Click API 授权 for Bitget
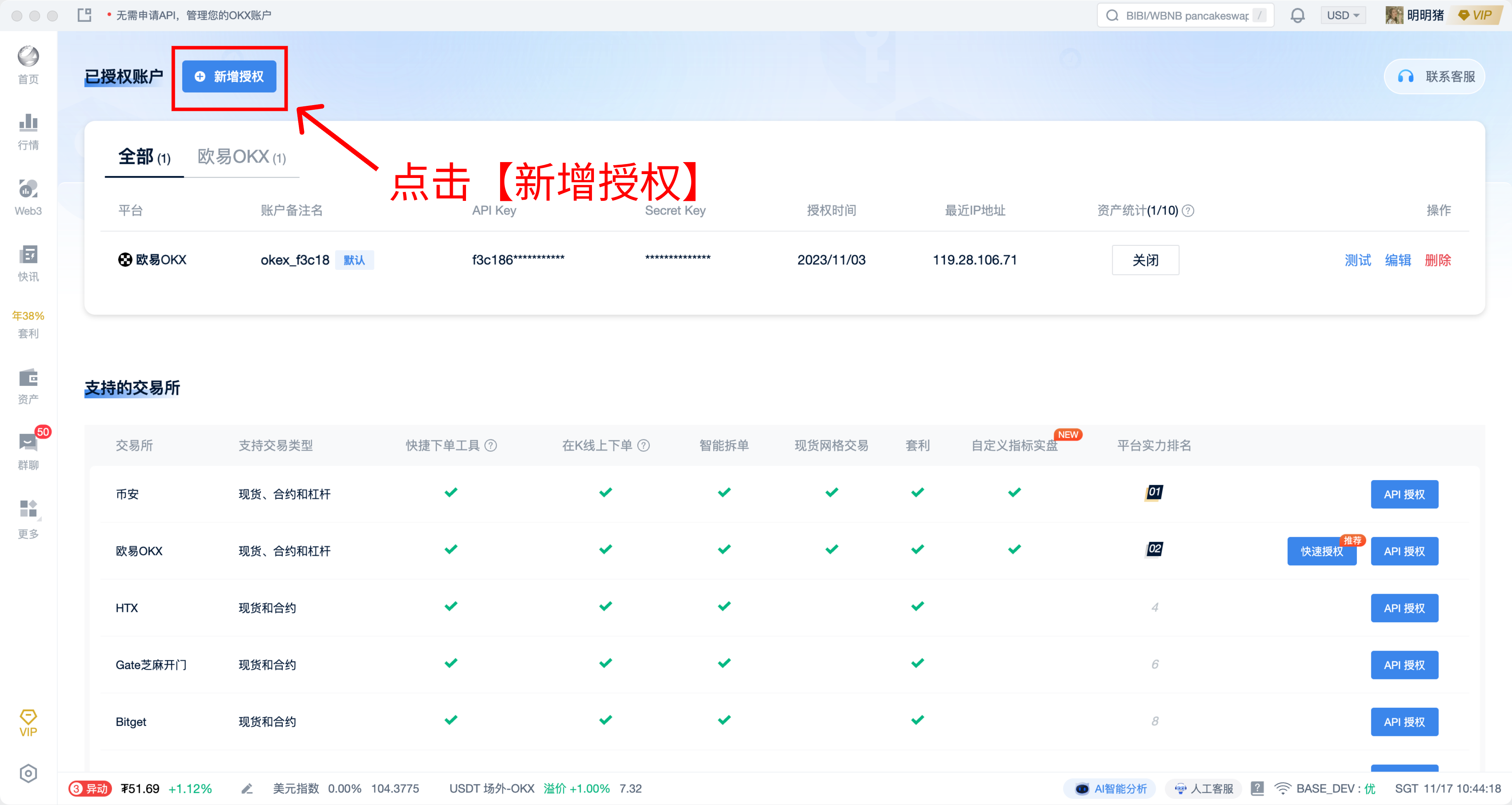 1404,722
